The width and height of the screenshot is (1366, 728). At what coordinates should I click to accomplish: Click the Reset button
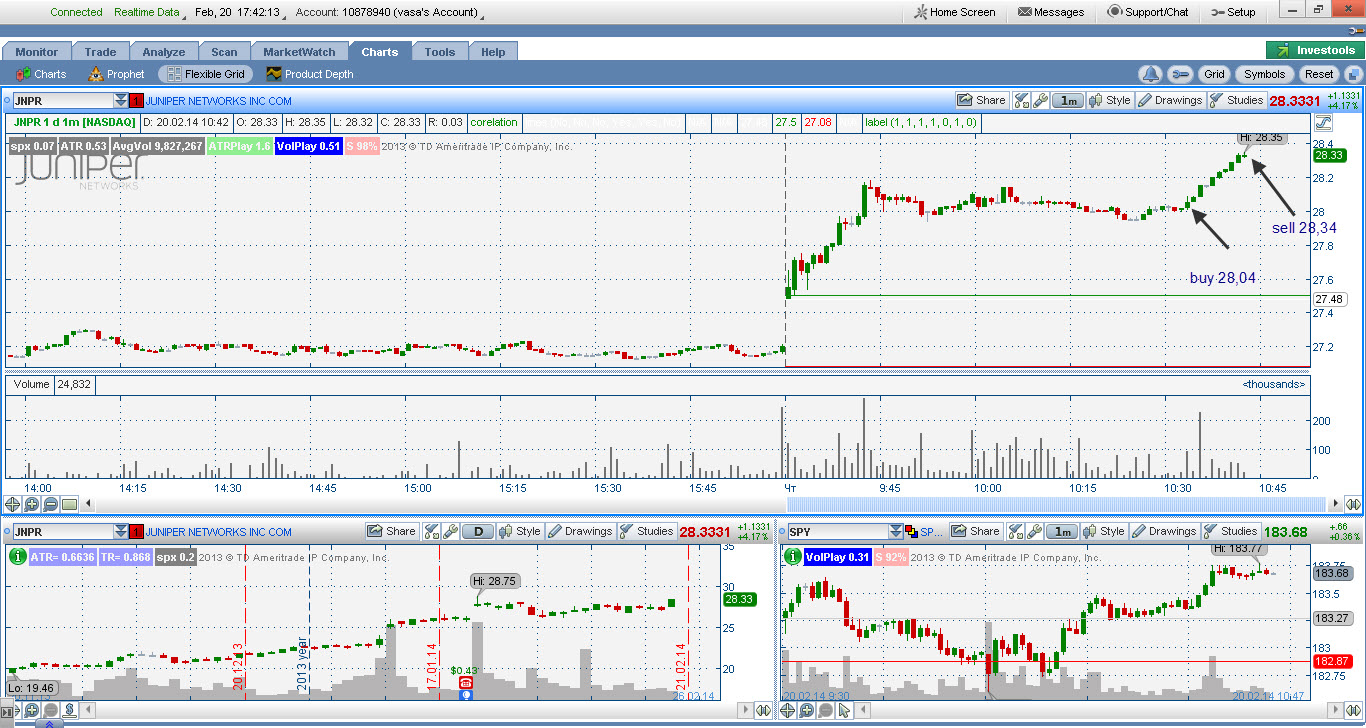tap(1319, 74)
